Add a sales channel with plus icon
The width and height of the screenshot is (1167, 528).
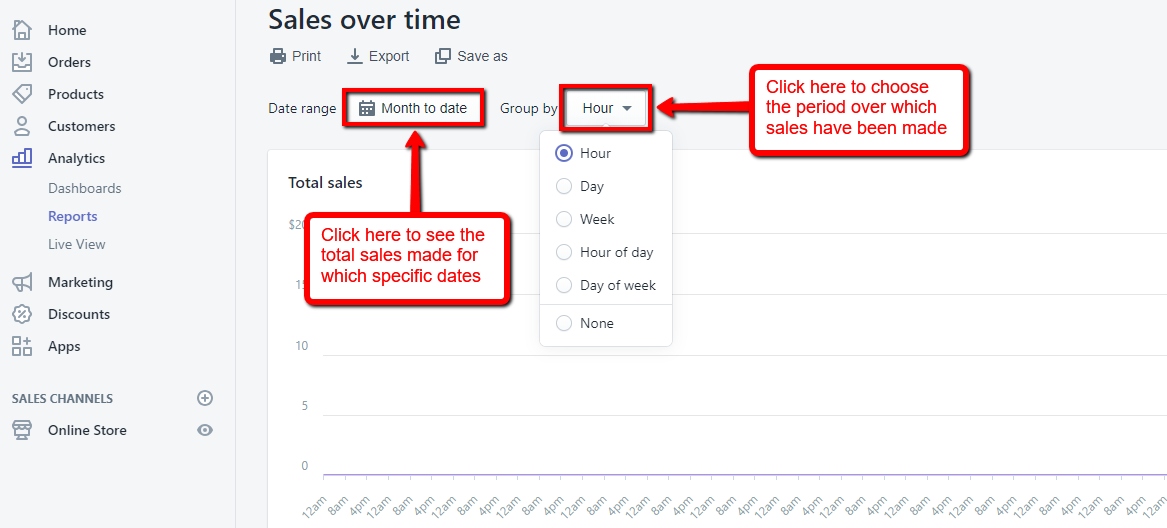pos(205,398)
